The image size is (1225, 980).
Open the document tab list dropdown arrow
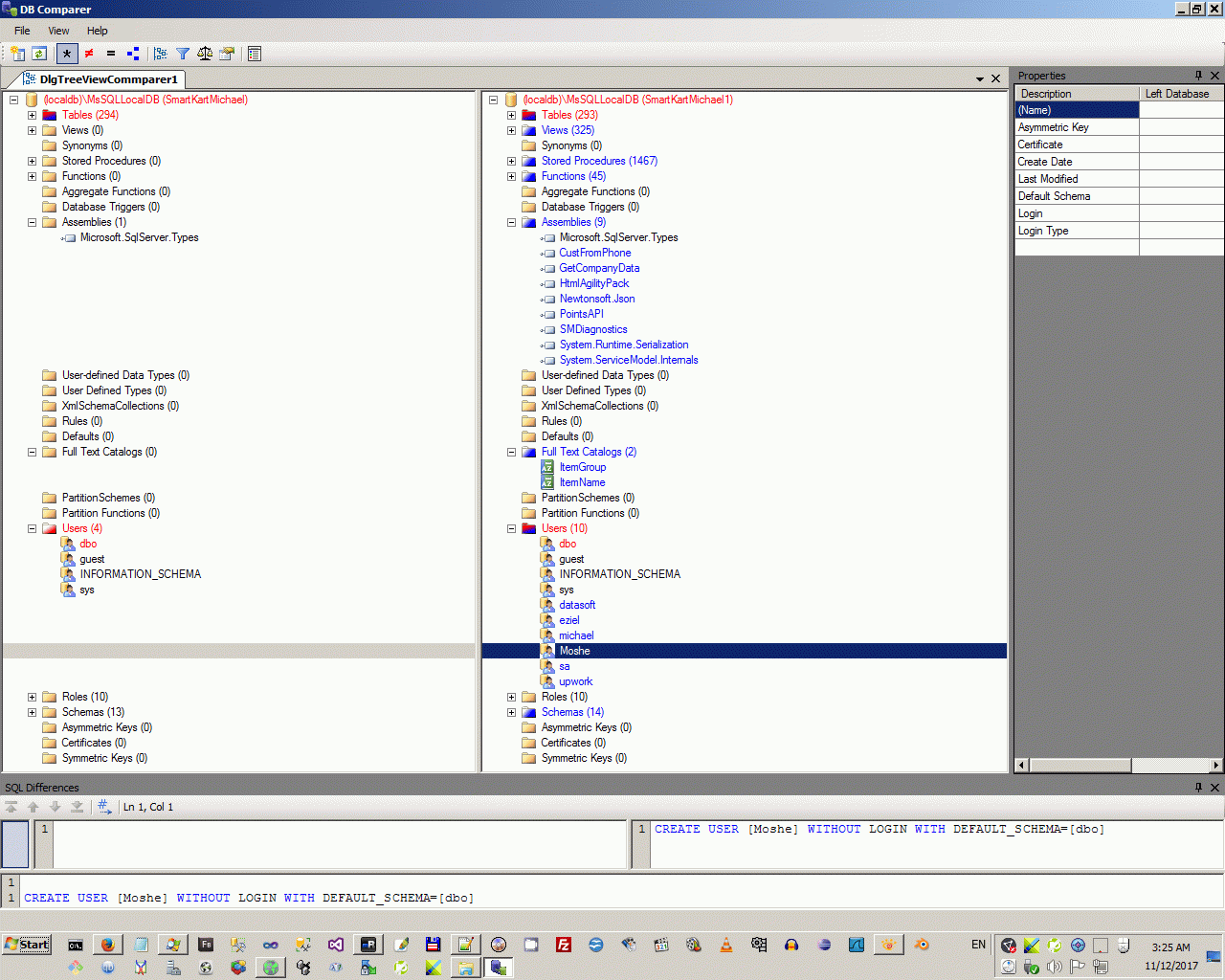980,79
